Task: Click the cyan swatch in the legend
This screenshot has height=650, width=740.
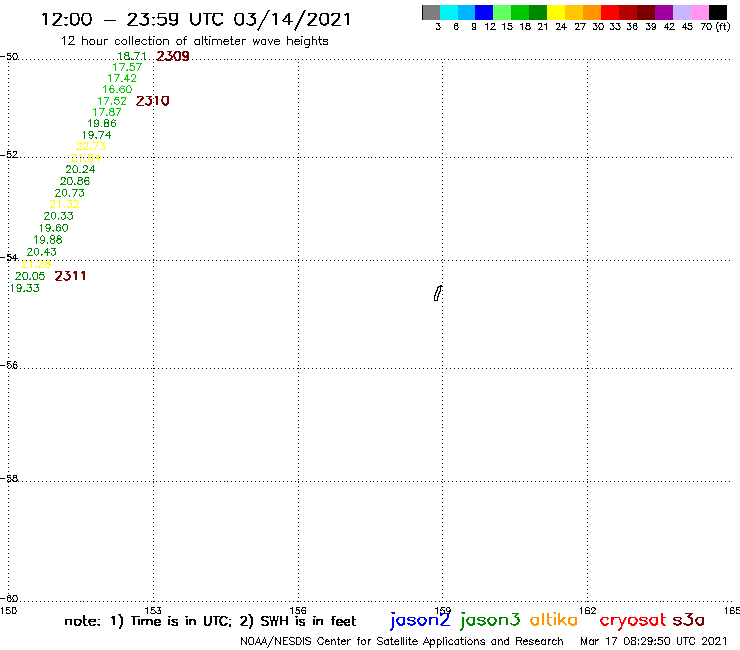Action: click(x=449, y=12)
